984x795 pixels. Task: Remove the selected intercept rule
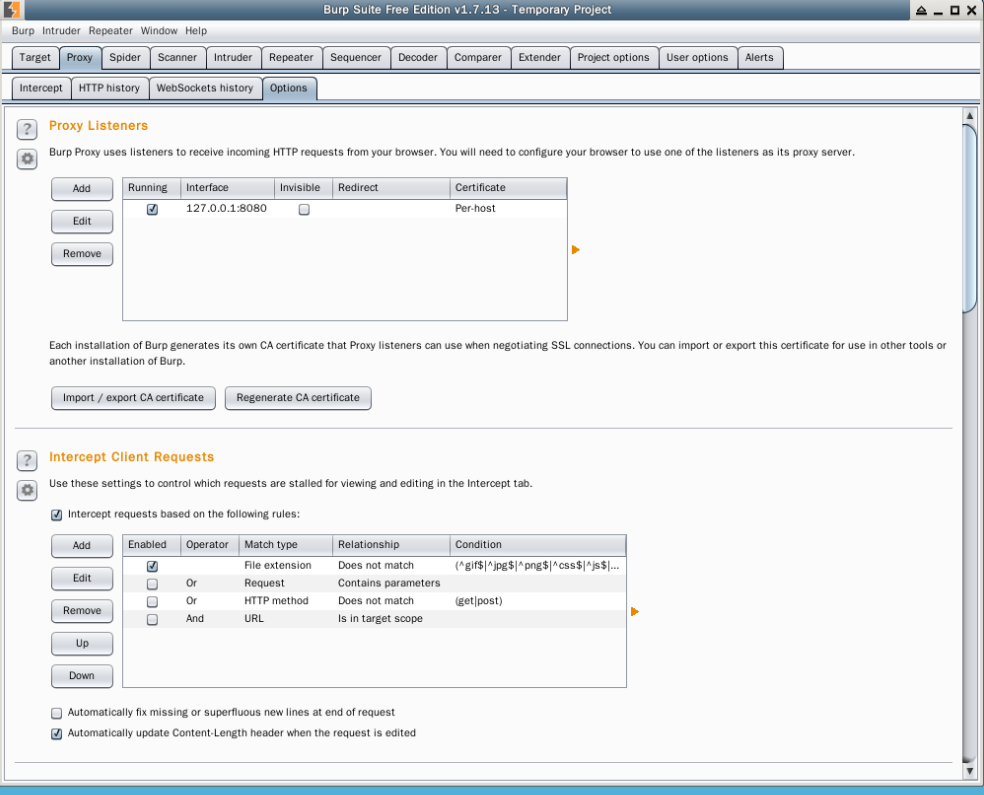coord(82,611)
